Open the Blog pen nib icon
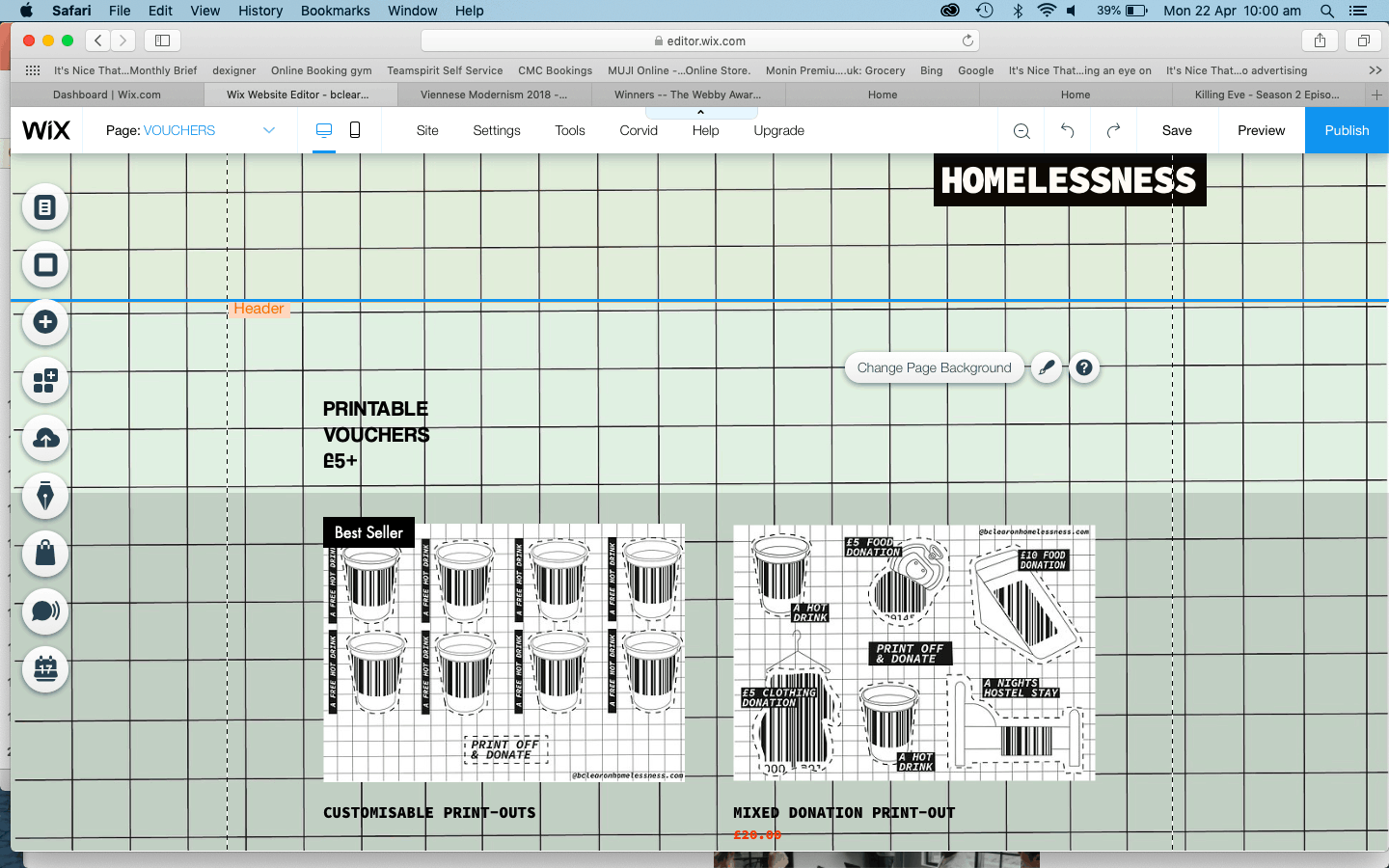 click(x=45, y=497)
